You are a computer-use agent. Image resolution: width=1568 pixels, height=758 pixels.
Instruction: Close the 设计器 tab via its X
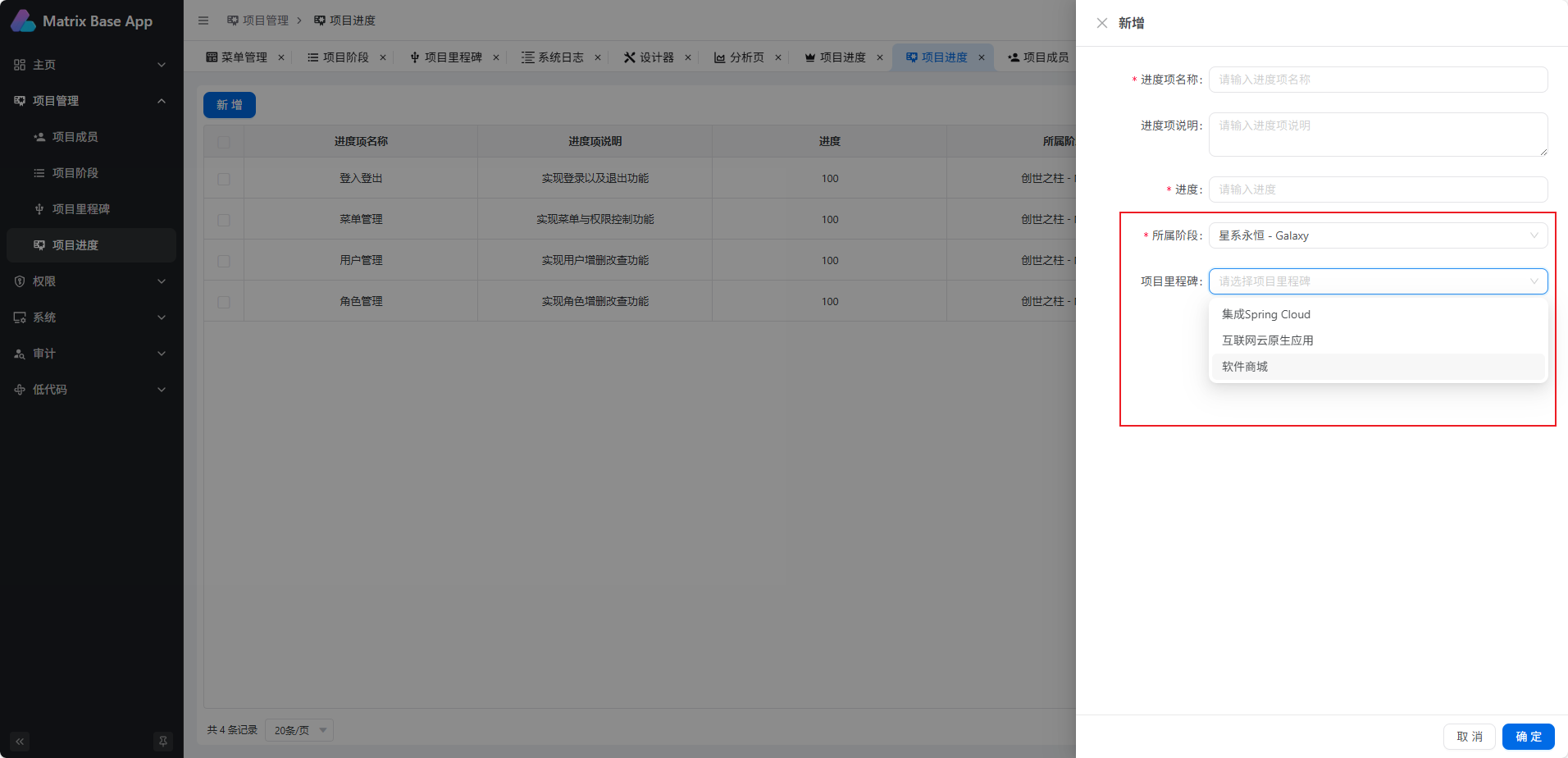point(688,57)
